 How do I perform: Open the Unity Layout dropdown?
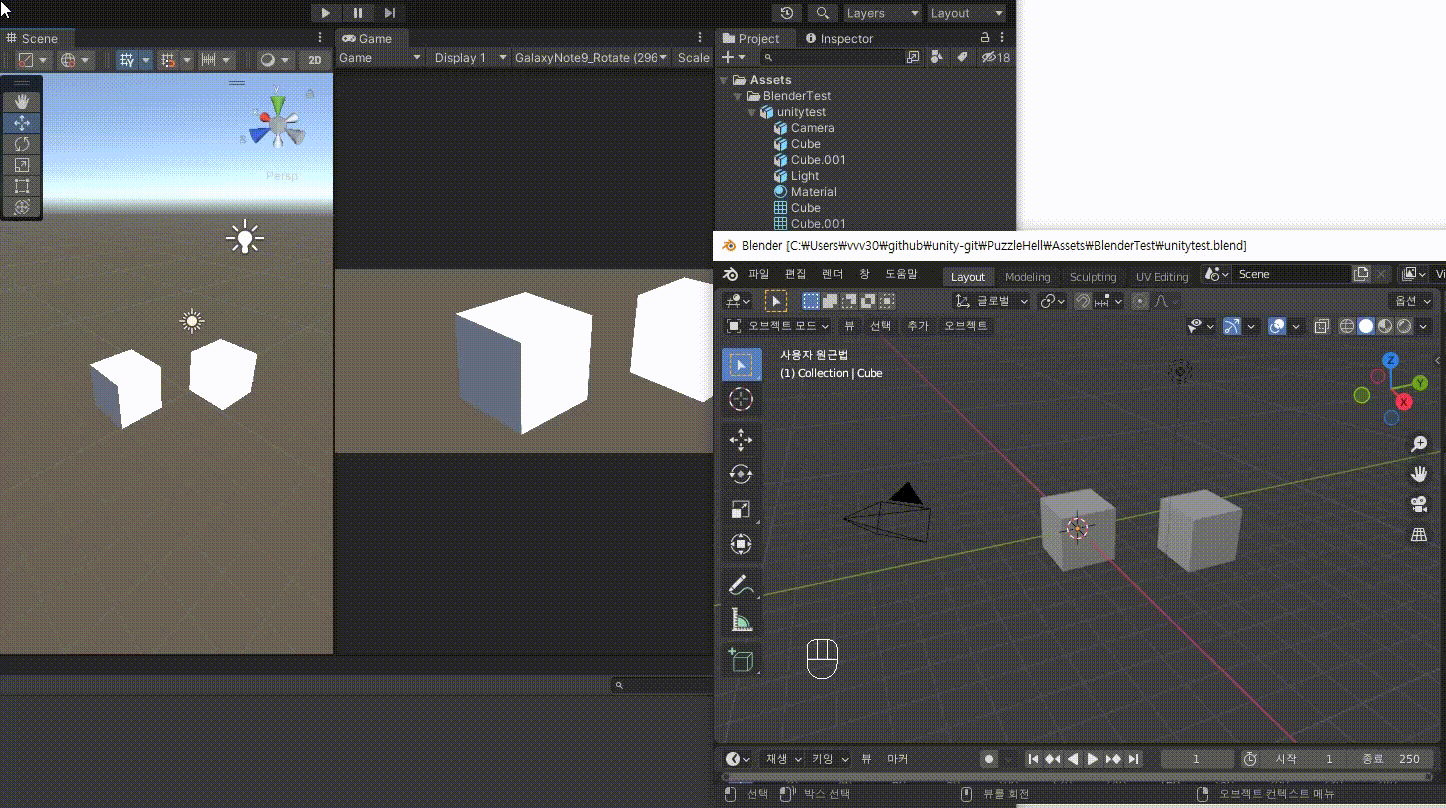pyautogui.click(x=966, y=13)
